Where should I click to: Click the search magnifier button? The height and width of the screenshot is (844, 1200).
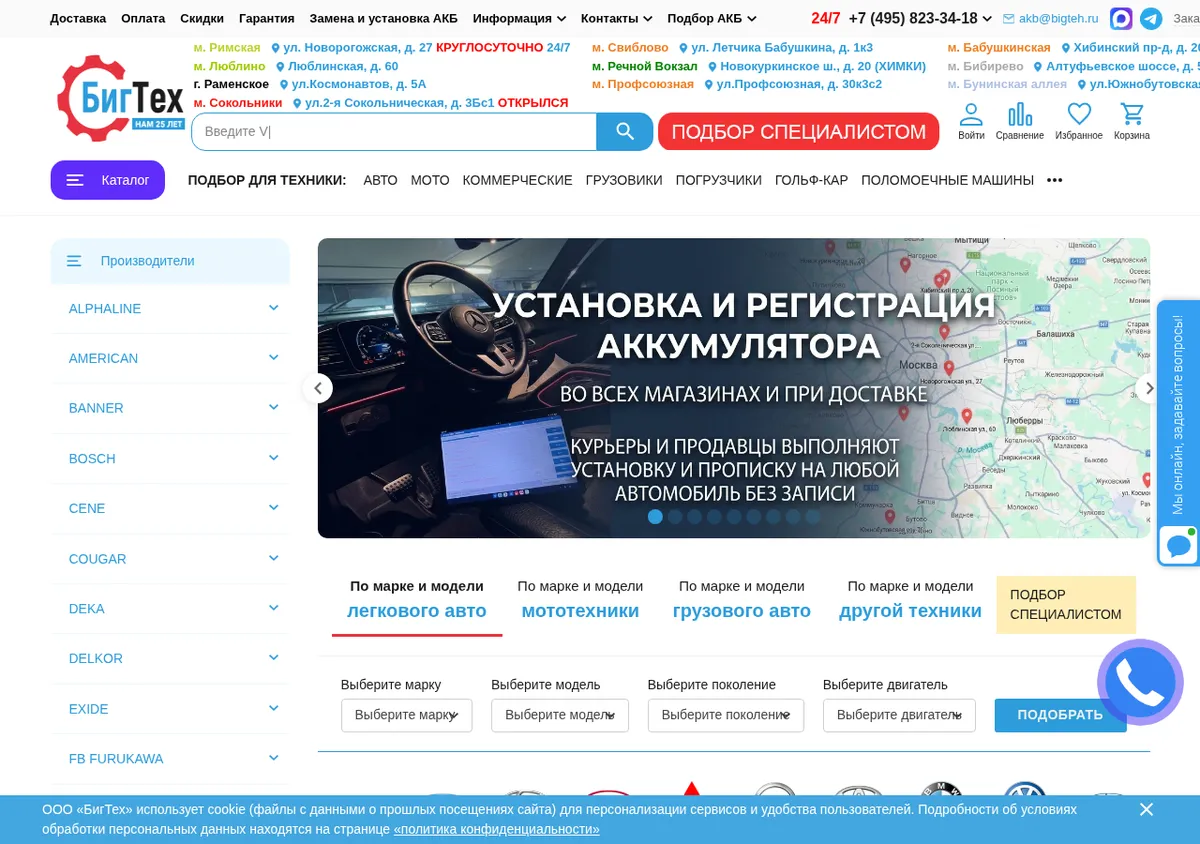(x=624, y=132)
